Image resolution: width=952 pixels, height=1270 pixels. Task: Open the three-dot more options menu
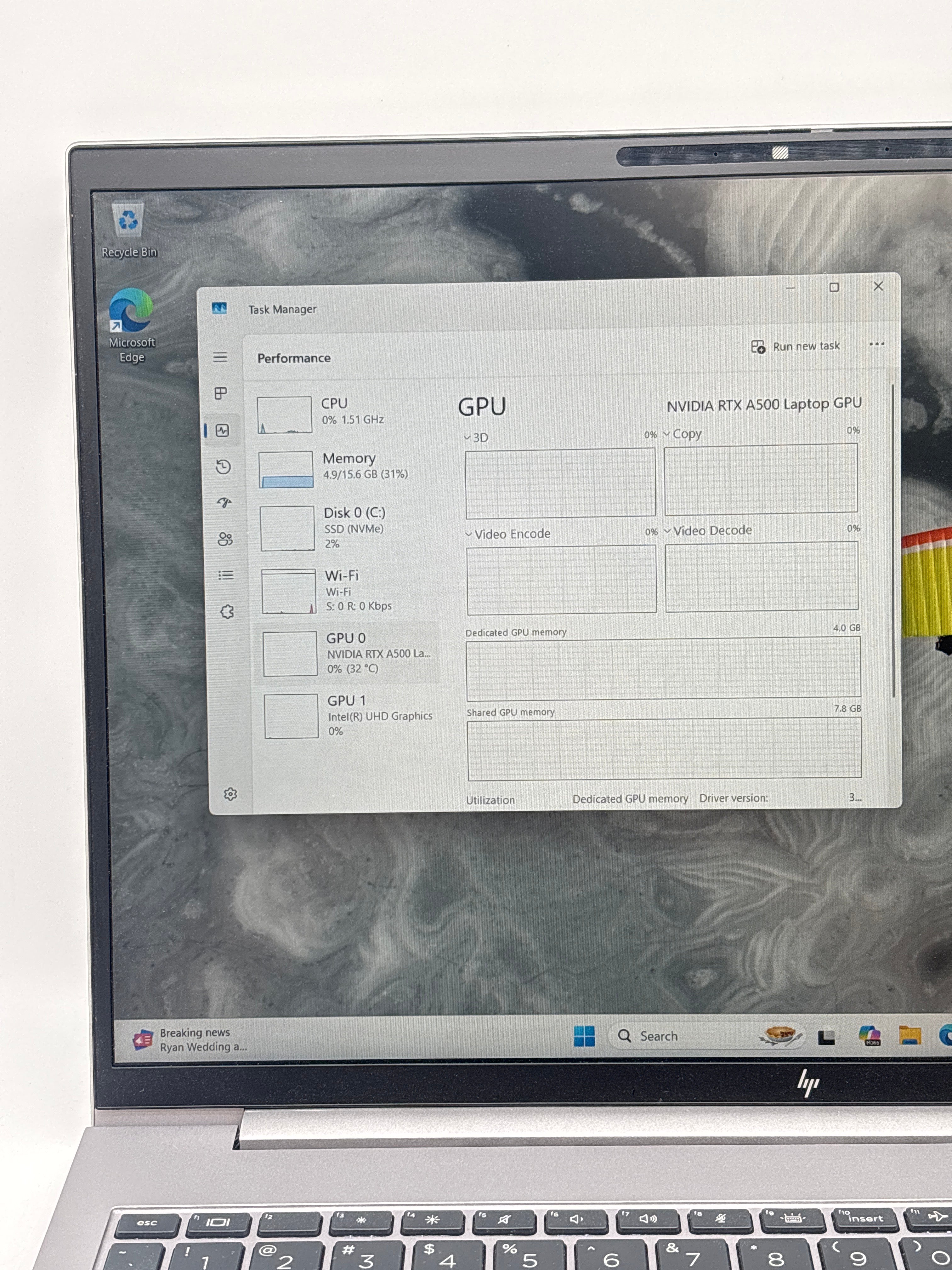876,344
